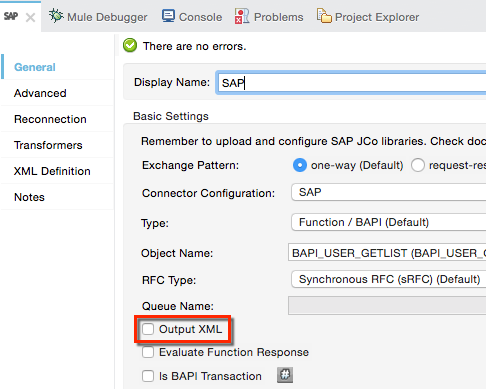Toggle the Is BAPI Transaction checkbox
This screenshot has width=486, height=389.
tap(148, 376)
